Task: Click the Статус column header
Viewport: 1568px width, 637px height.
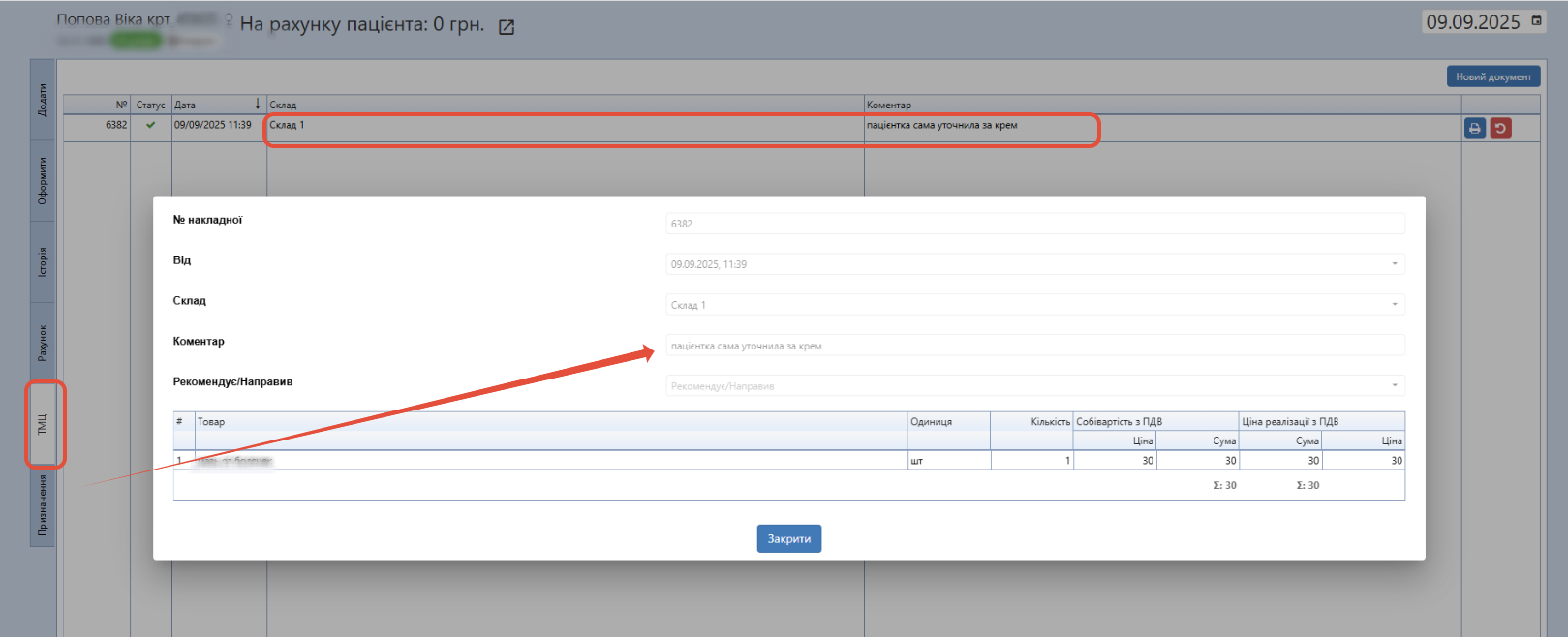Action: click(x=150, y=105)
